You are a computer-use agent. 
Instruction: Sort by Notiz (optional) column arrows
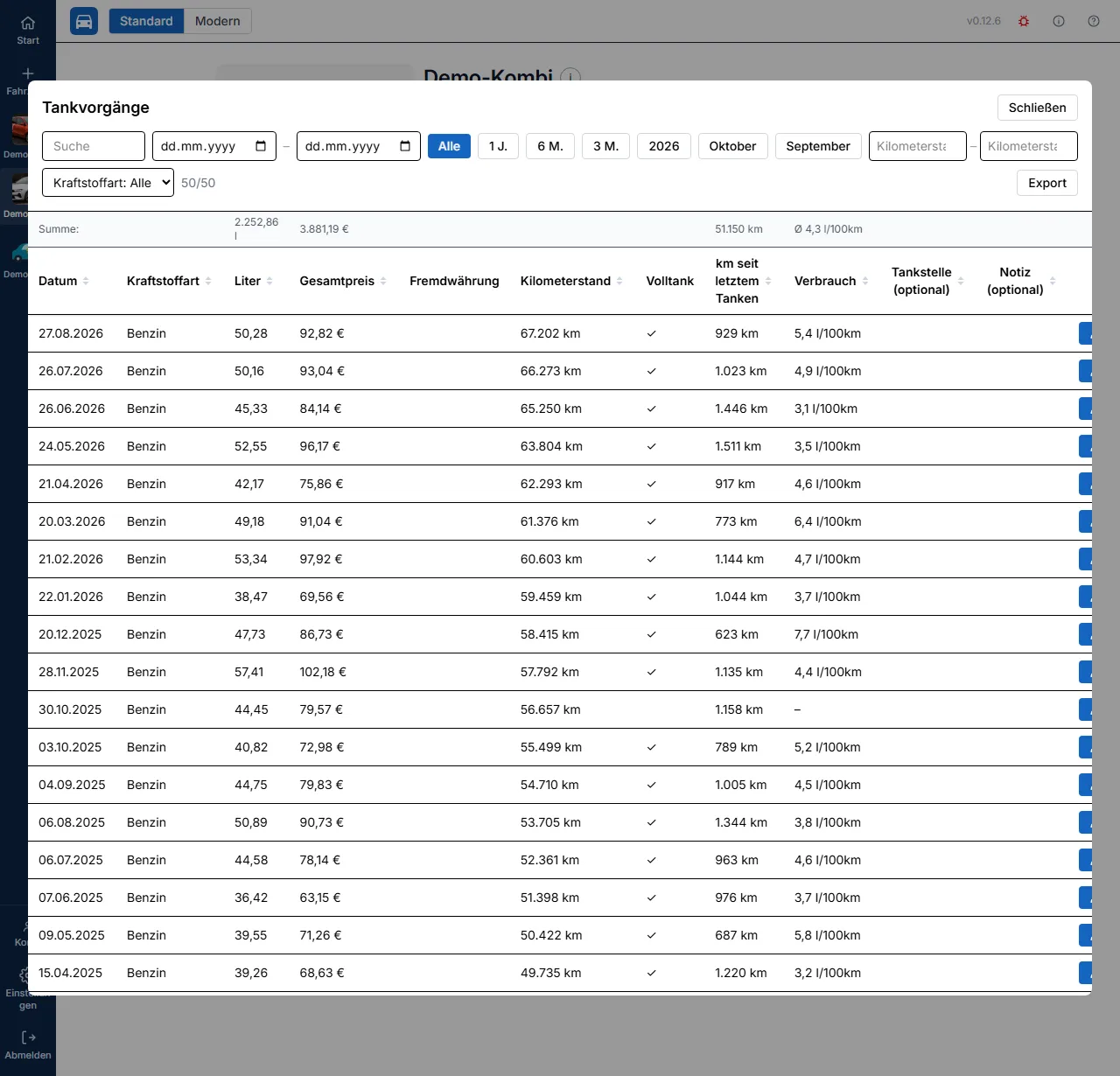point(1053,281)
